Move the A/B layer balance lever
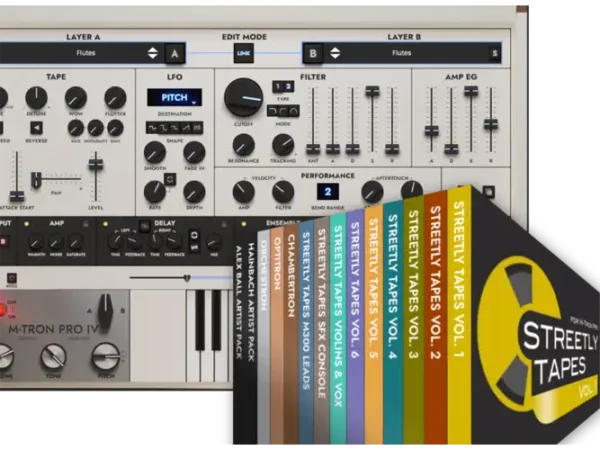 [x=106, y=311]
